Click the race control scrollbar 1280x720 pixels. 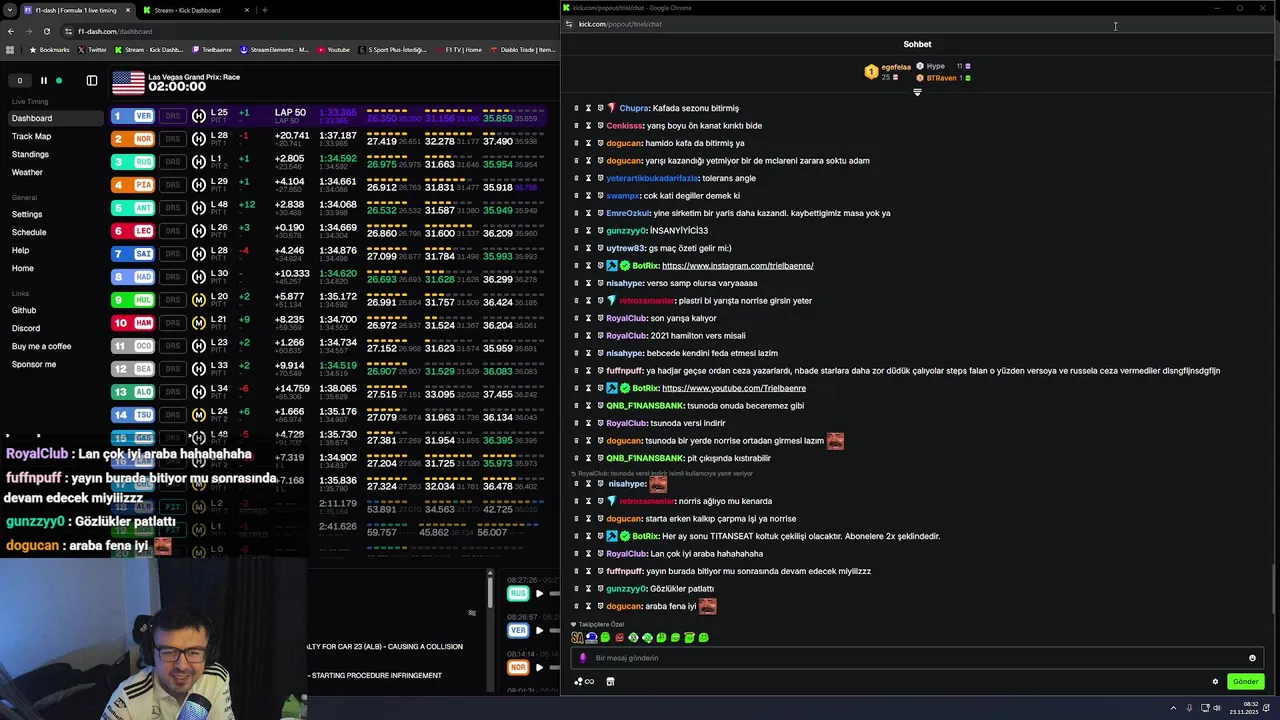490,592
